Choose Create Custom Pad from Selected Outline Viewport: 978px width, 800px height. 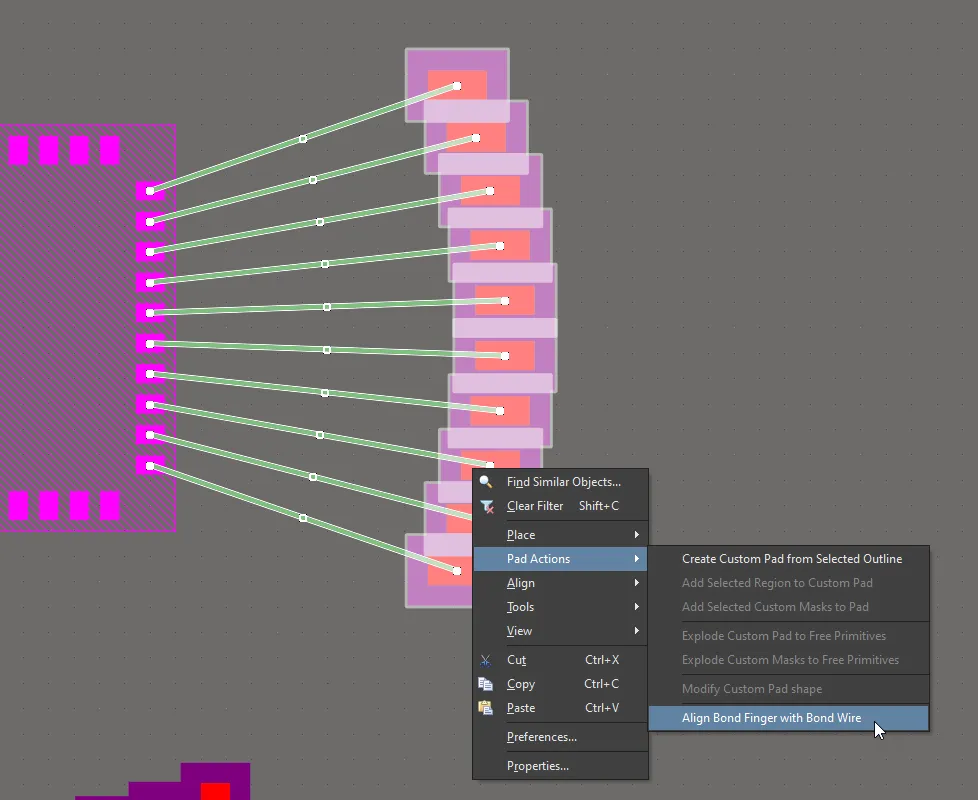791,559
